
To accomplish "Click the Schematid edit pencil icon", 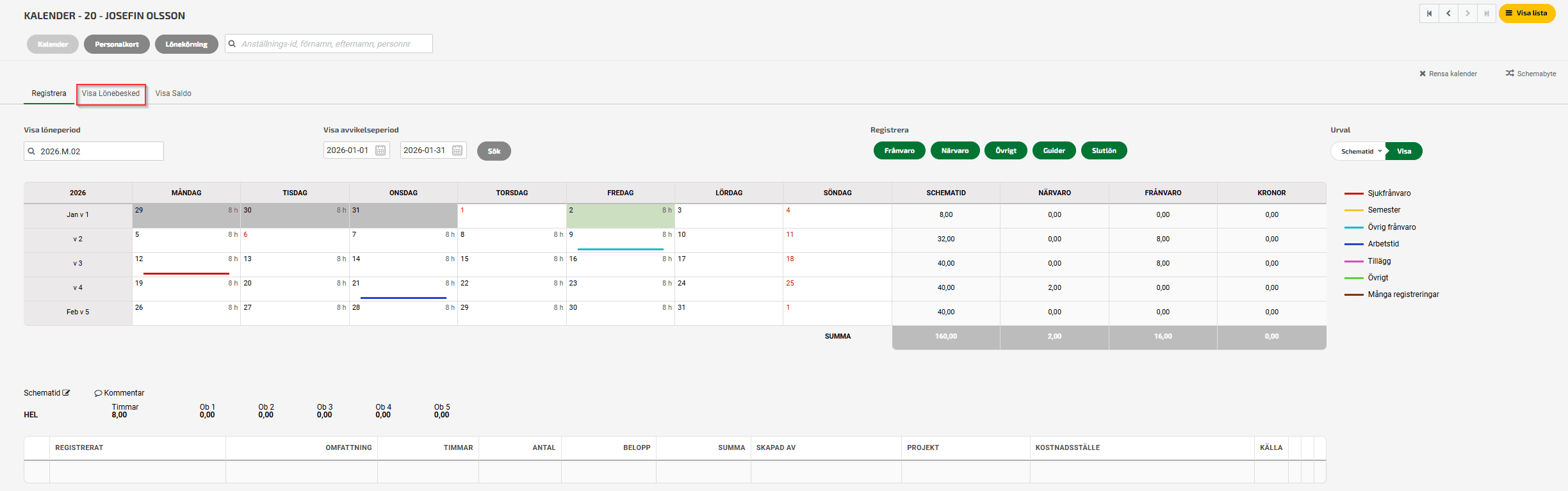I will [x=66, y=393].
